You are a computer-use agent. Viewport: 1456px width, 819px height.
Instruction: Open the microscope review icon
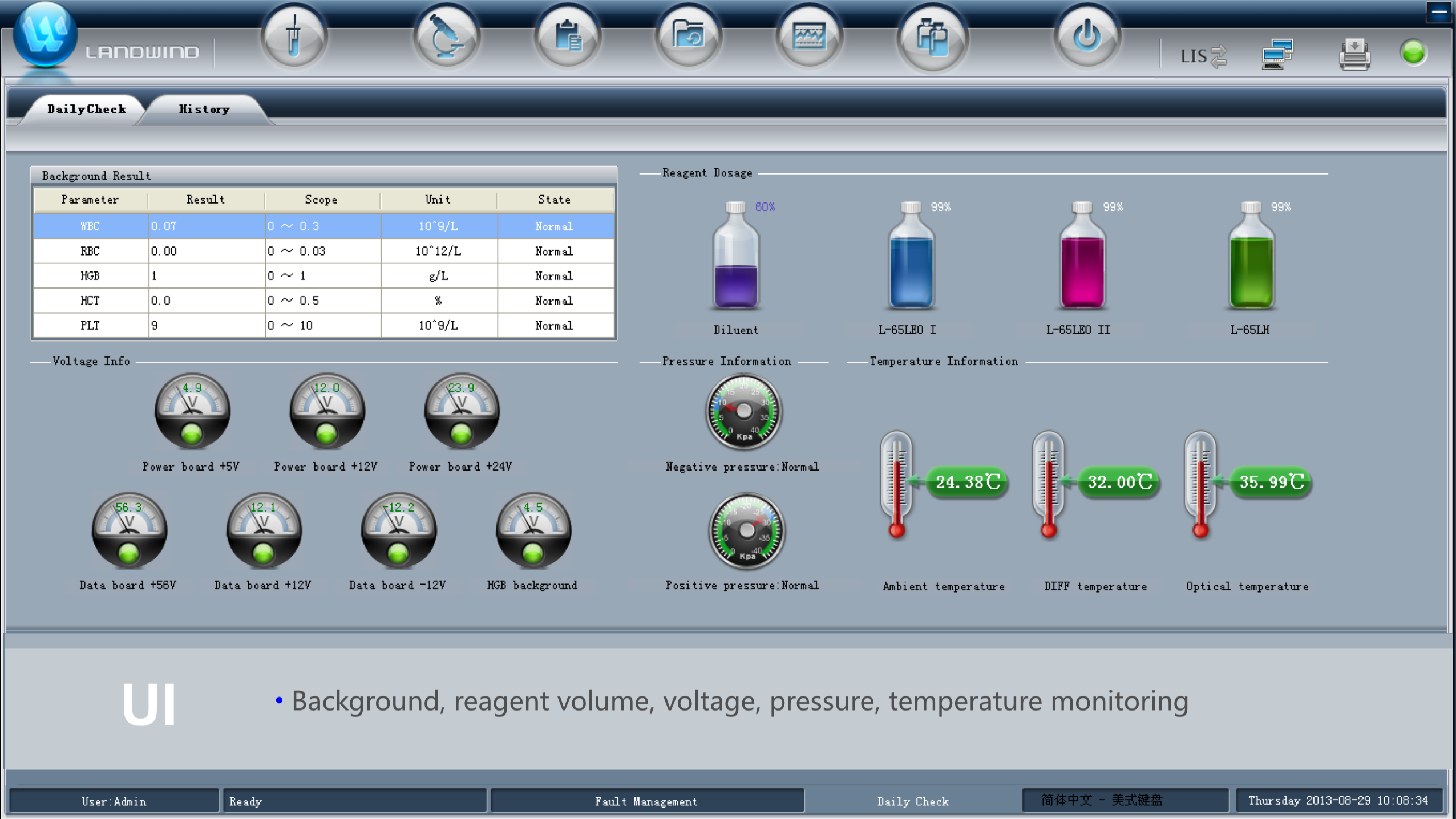coord(447,38)
